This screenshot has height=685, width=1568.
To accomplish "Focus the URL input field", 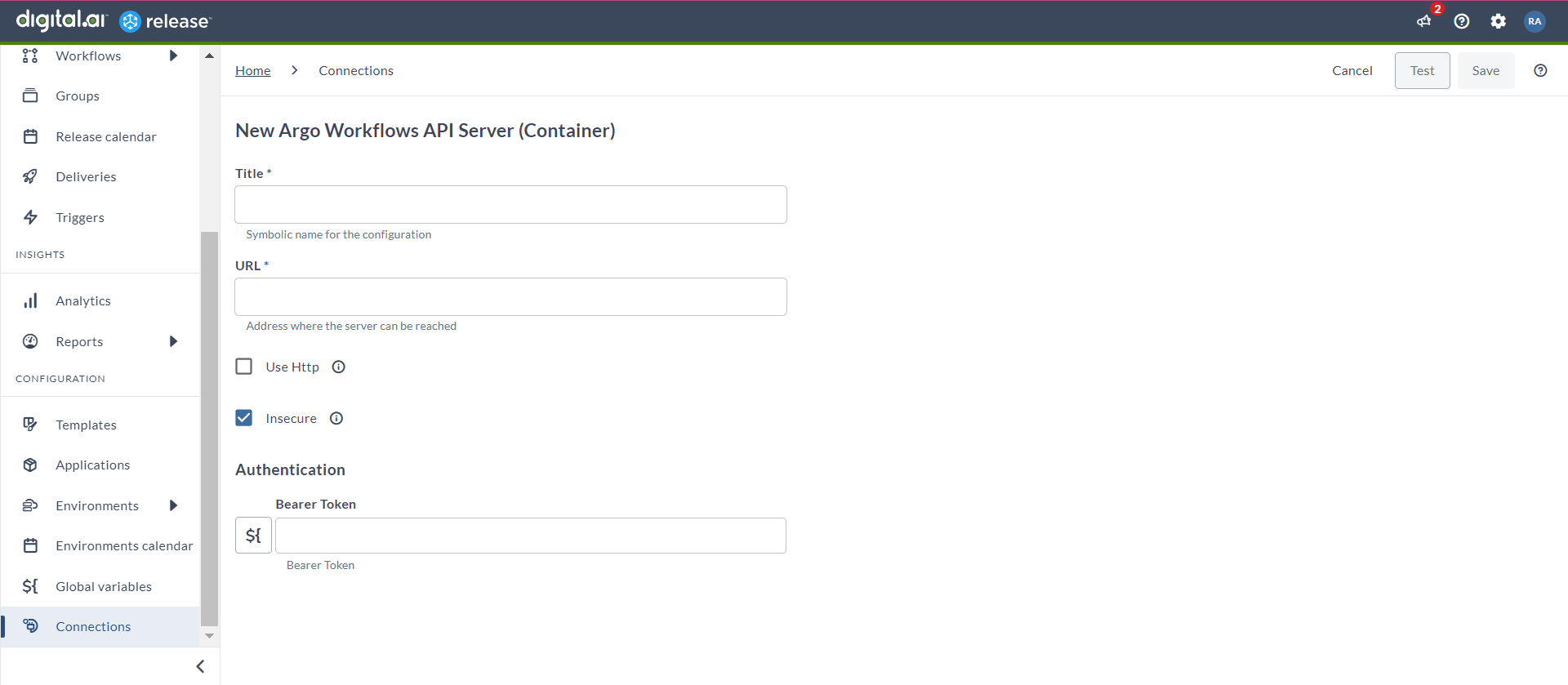I will (510, 296).
